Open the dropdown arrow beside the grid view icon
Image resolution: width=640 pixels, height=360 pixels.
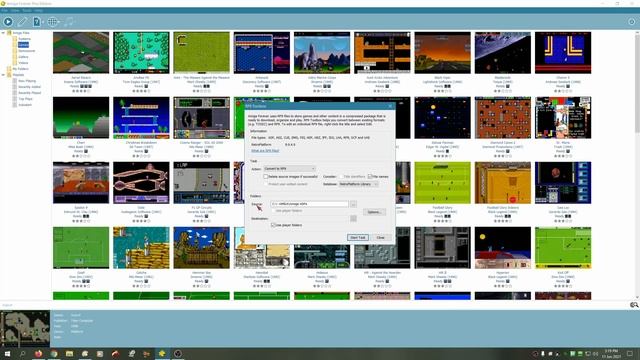coord(59,22)
